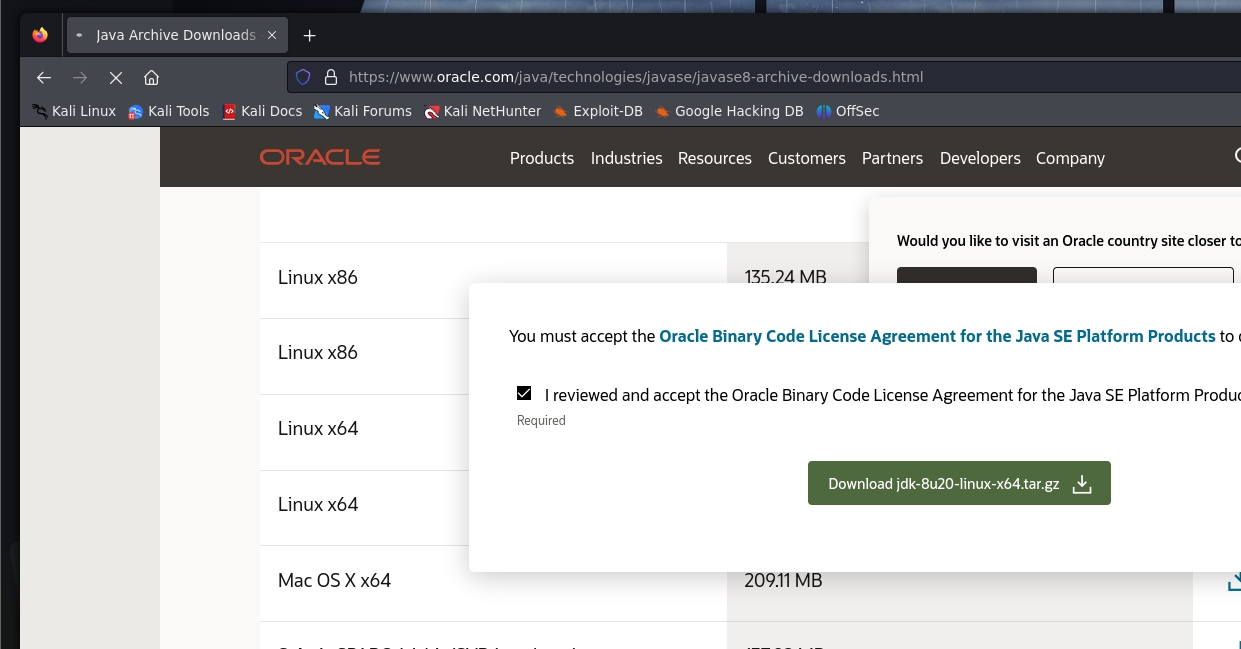This screenshot has height=649, width=1241.
Task: Go back to the previous page
Action: coord(43,77)
